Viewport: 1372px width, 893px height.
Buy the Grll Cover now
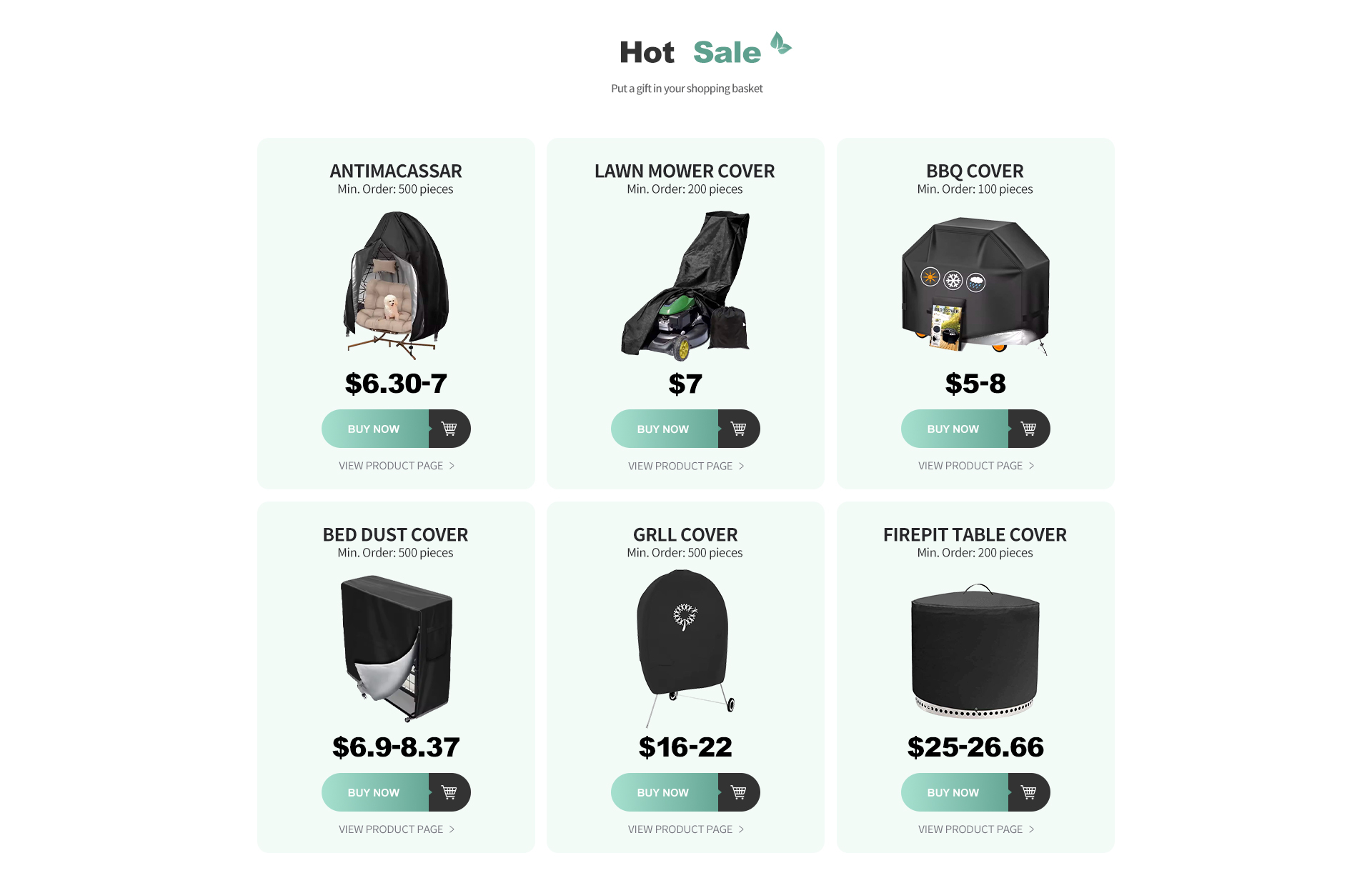[665, 792]
